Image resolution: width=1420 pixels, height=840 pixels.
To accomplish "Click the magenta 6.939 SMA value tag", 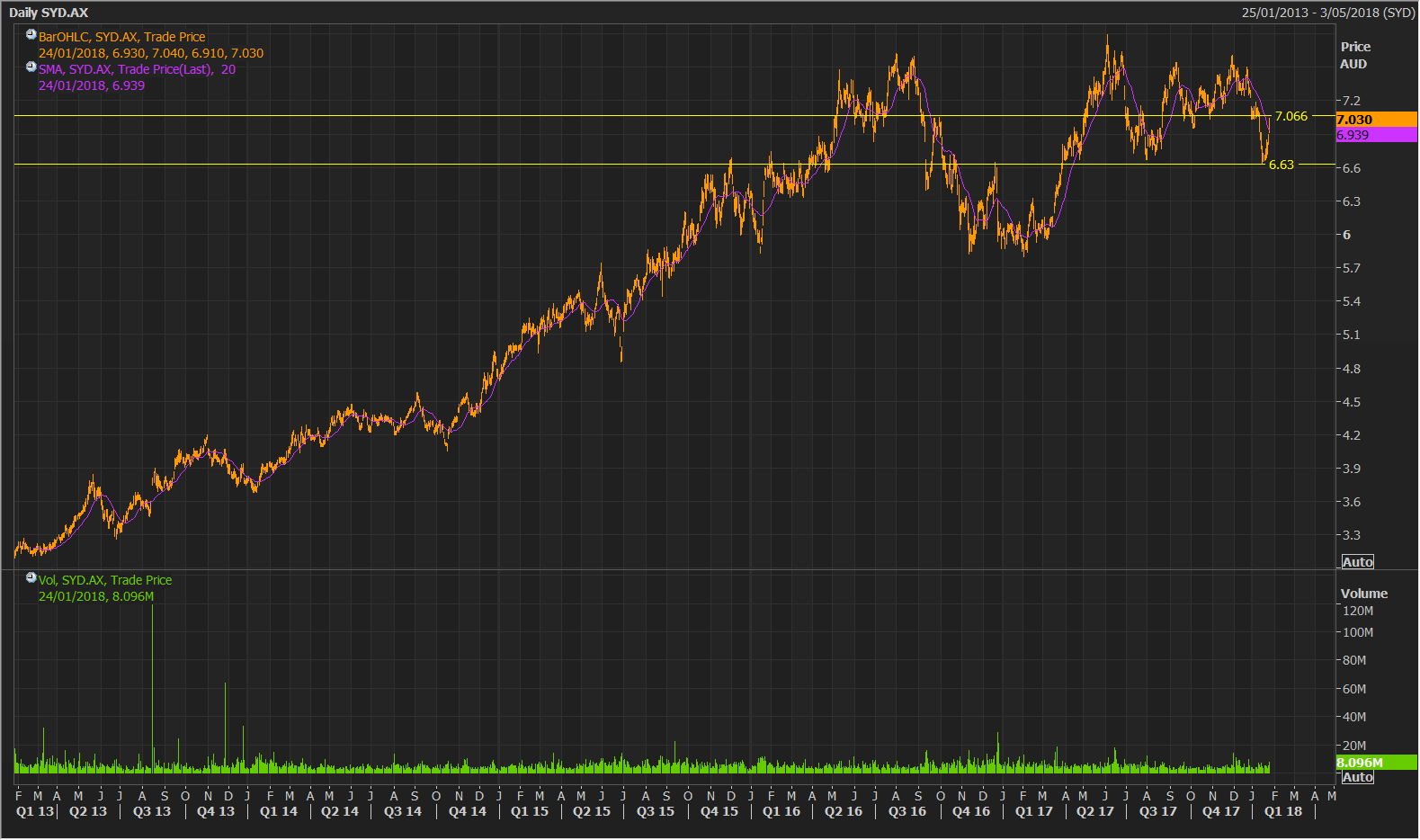I will (x=1376, y=135).
